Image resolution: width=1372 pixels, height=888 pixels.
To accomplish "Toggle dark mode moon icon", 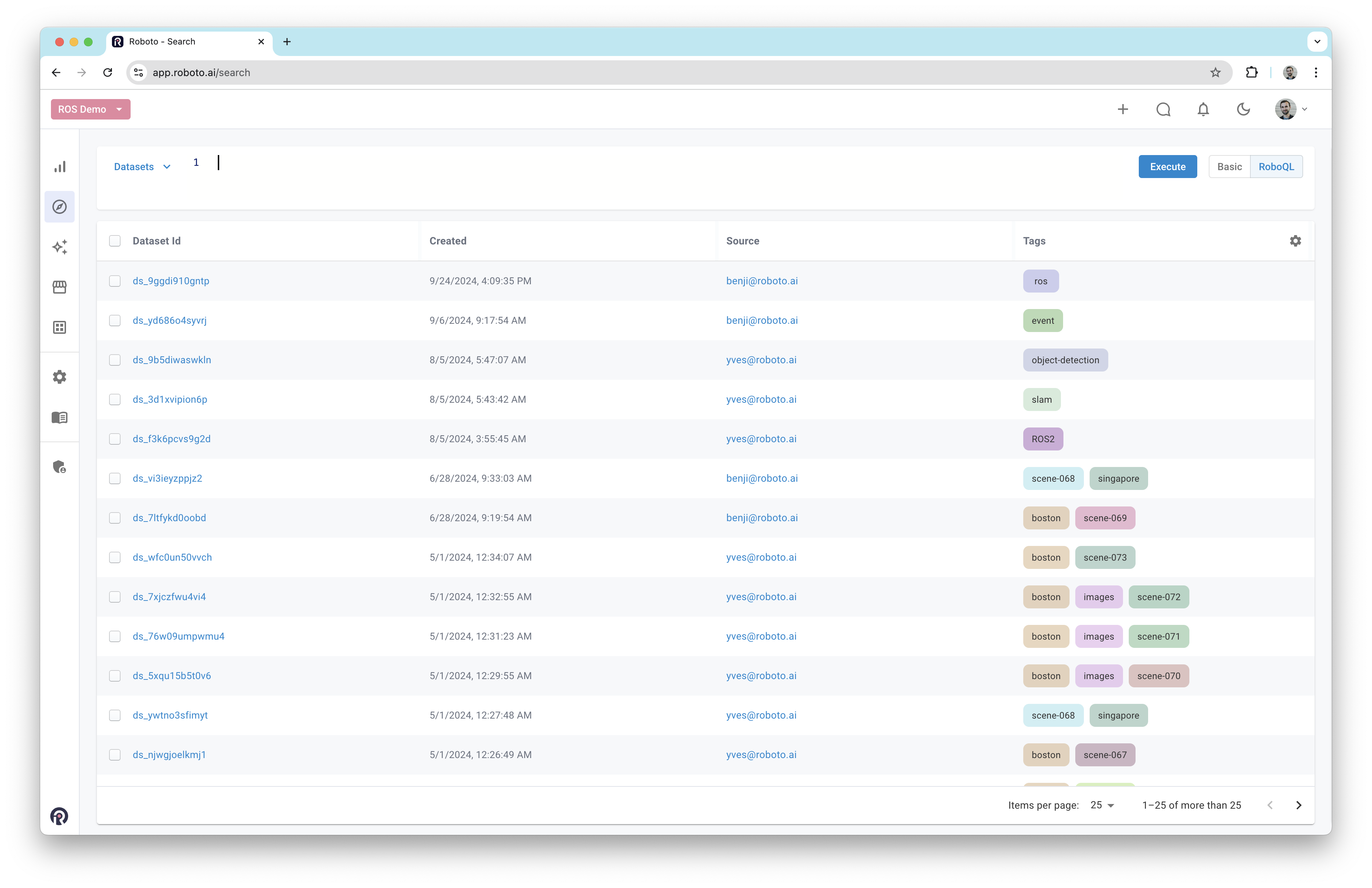I will pyautogui.click(x=1244, y=109).
